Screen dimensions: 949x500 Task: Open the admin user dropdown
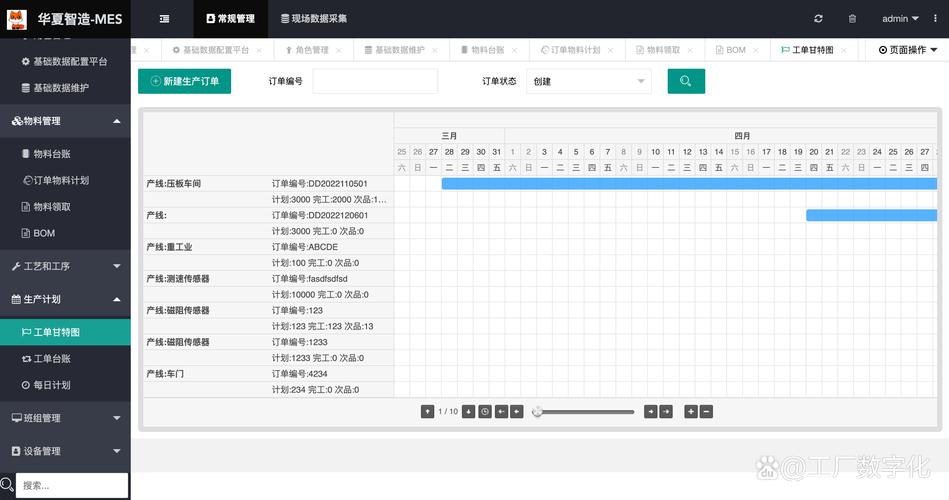tap(900, 19)
